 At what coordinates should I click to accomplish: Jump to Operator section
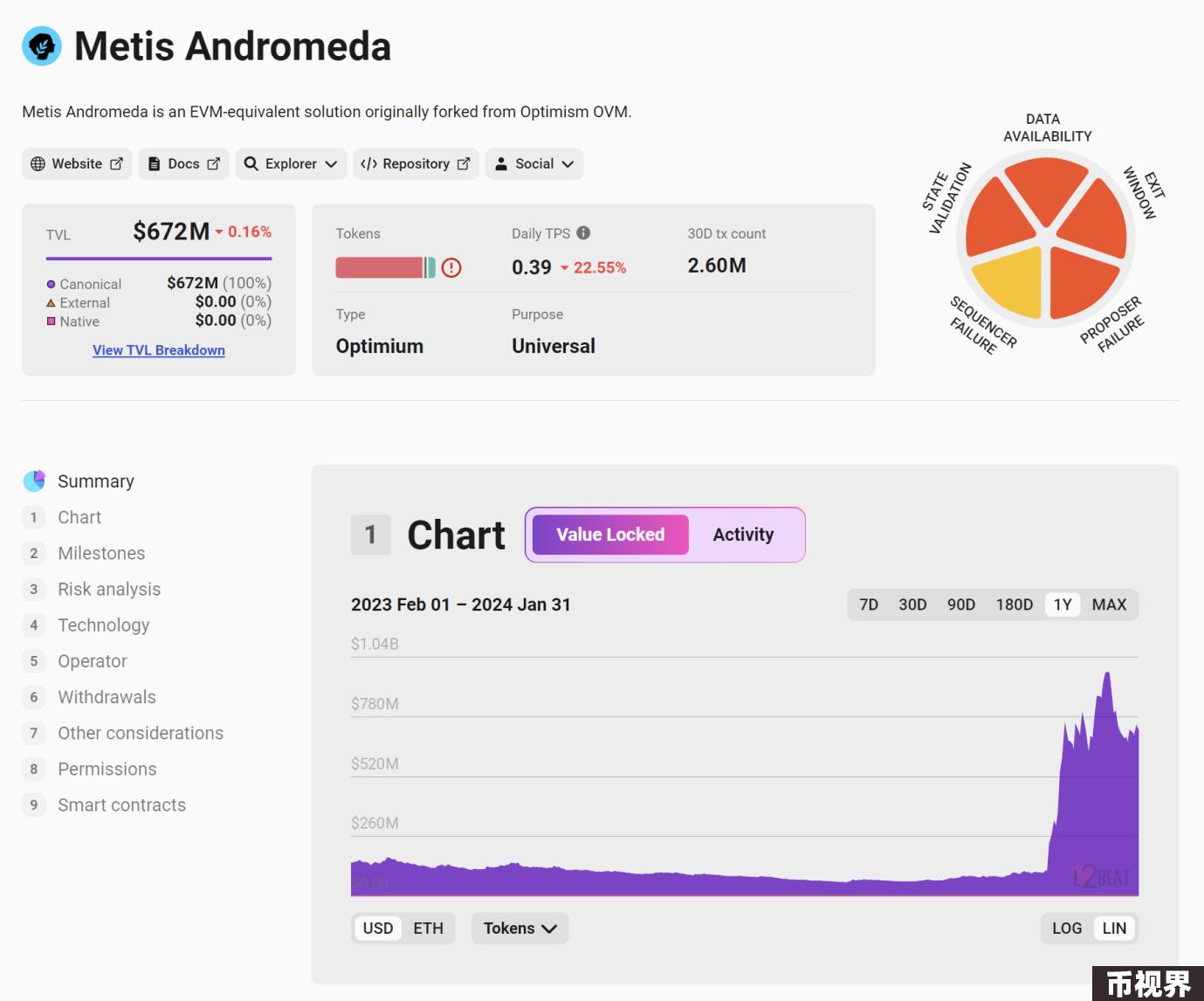[x=93, y=661]
